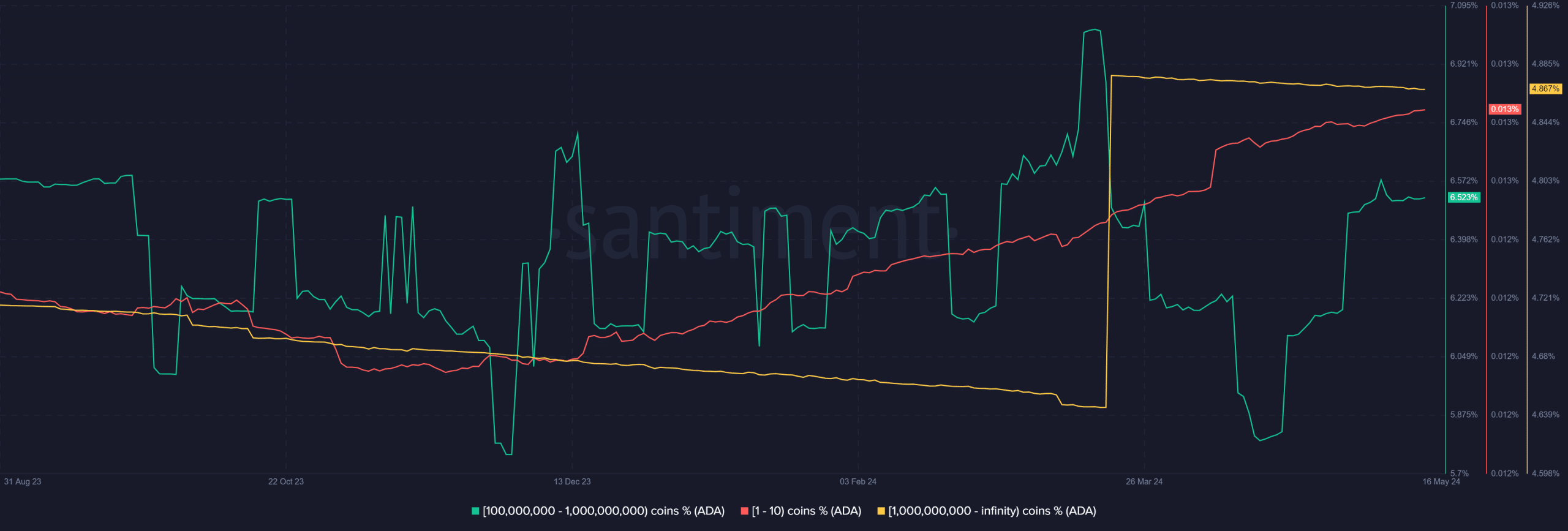
Task: Click the 13 Dec 23 date label
Action: point(572,481)
